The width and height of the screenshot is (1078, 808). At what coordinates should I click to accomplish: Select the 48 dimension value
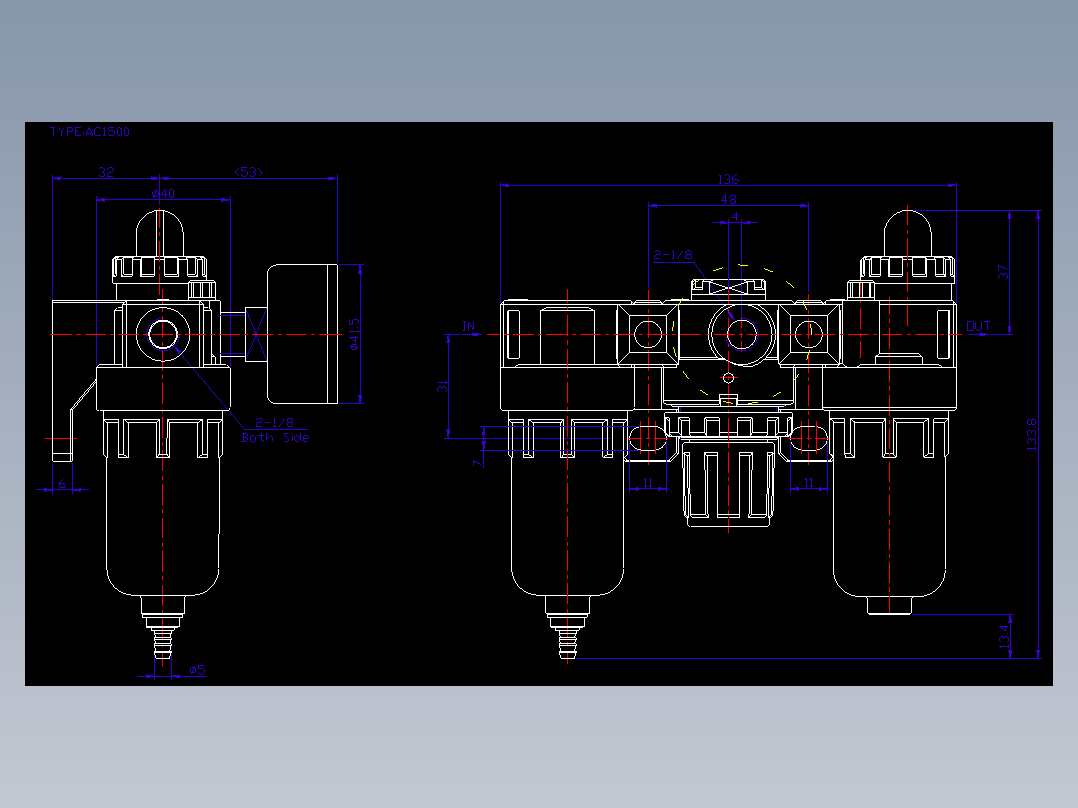[729, 199]
